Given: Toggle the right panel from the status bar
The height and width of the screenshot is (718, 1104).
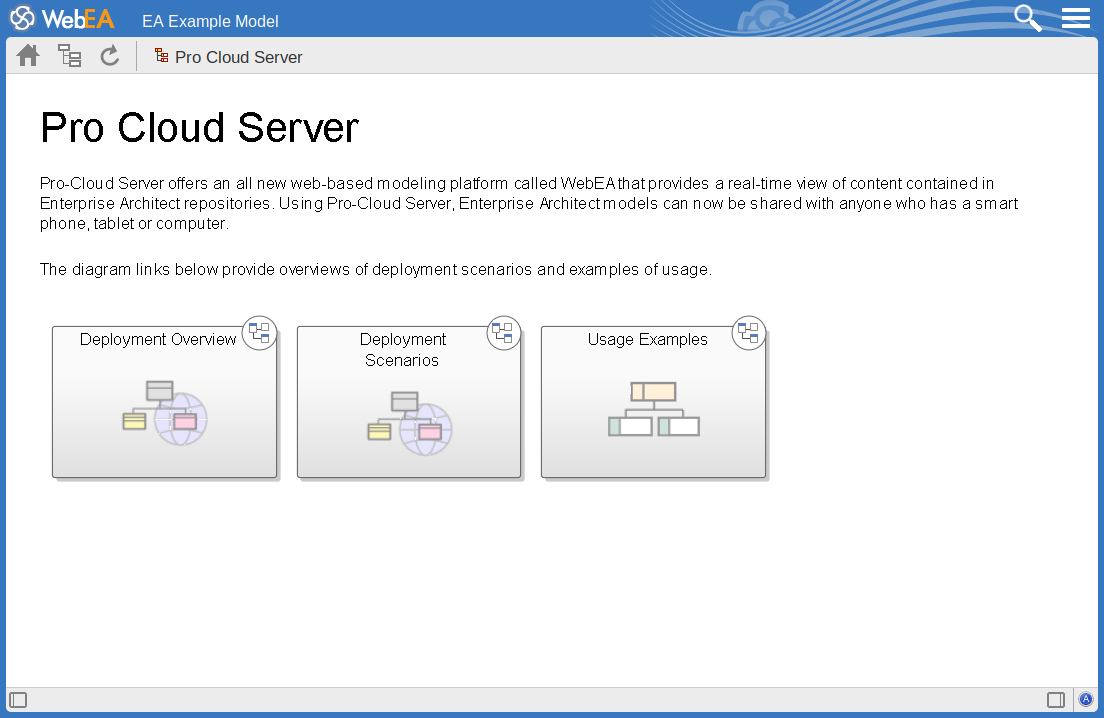Looking at the screenshot, I should coord(1057,699).
